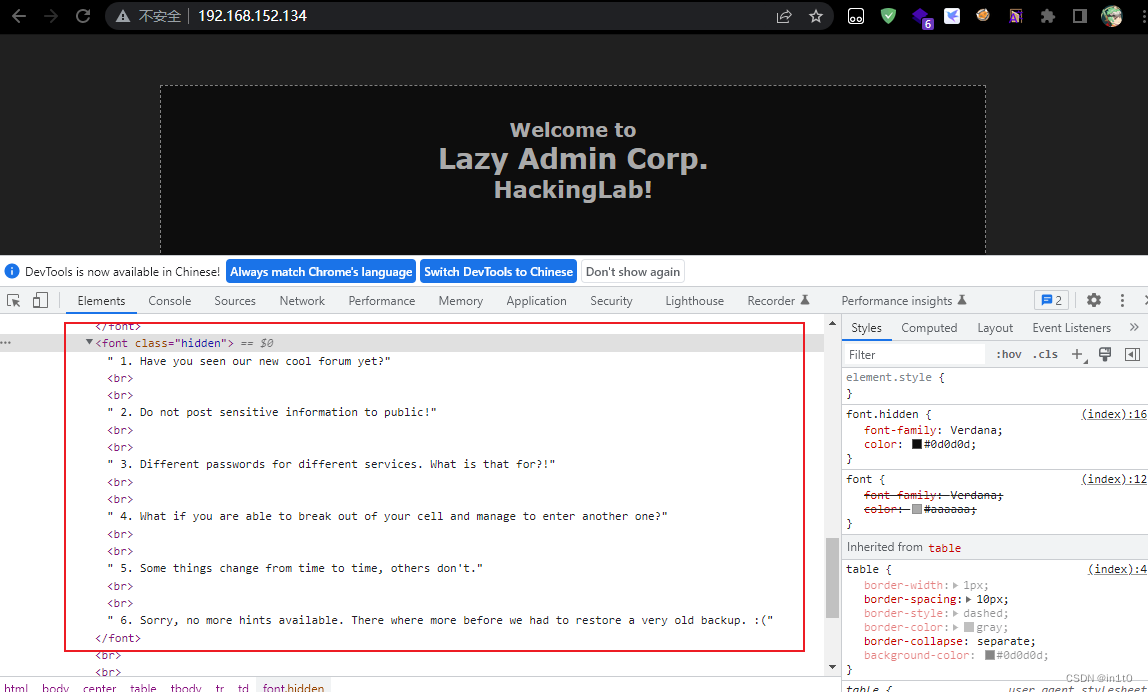Add new style rule plus icon
Image resolution: width=1148 pixels, height=692 pixels.
pyautogui.click(x=1078, y=354)
